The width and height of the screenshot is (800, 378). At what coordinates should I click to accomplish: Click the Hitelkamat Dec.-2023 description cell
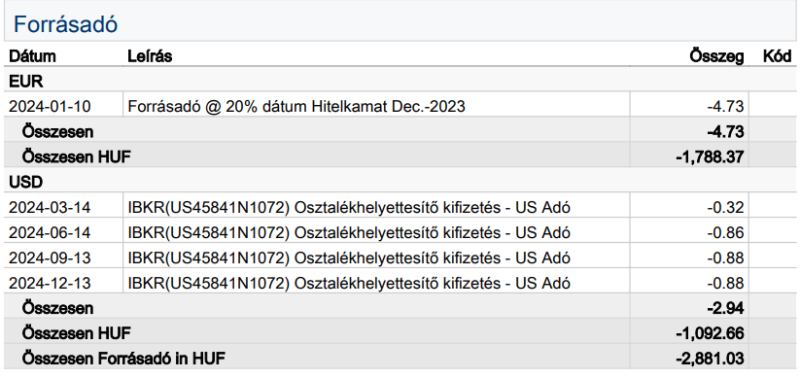[296, 106]
